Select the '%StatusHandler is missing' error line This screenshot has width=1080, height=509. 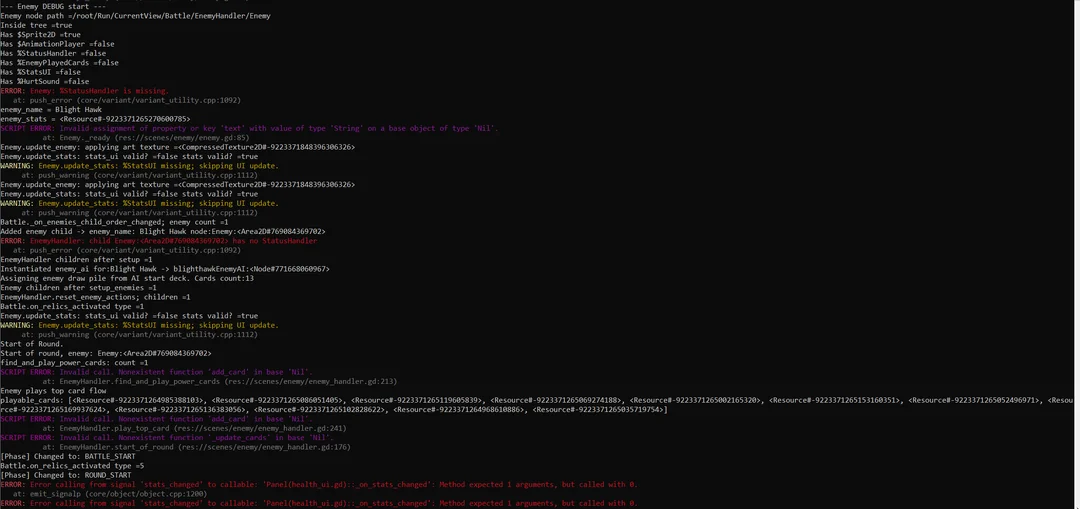(x=85, y=91)
